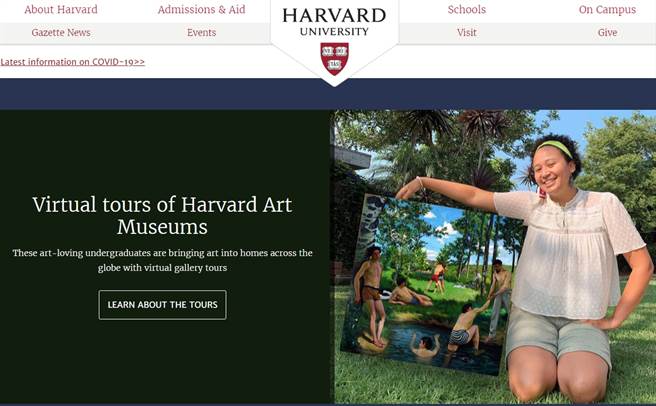
Task: Click the art-loving undergraduates description text
Action: [x=162, y=260]
